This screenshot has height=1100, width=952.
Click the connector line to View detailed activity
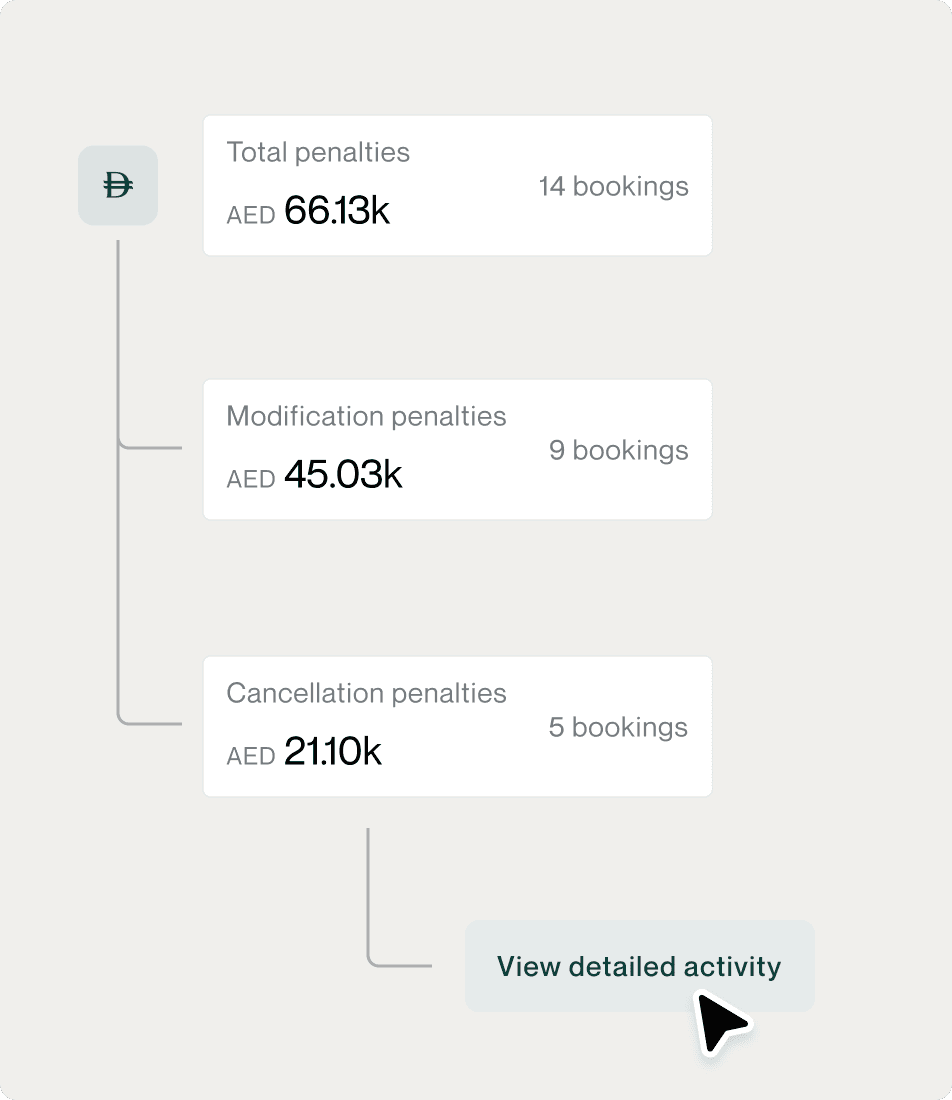pos(400,965)
